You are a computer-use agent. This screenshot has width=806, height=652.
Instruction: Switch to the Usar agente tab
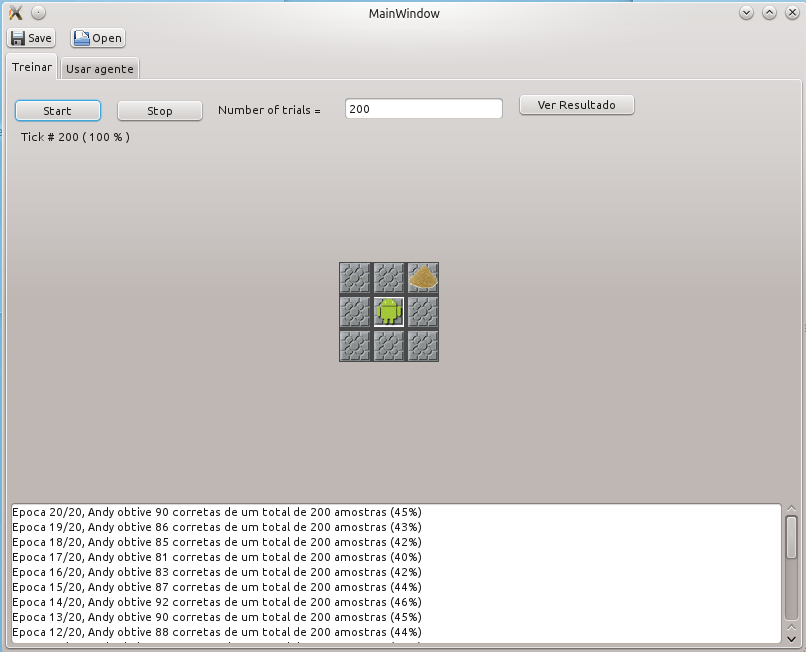tap(100, 69)
